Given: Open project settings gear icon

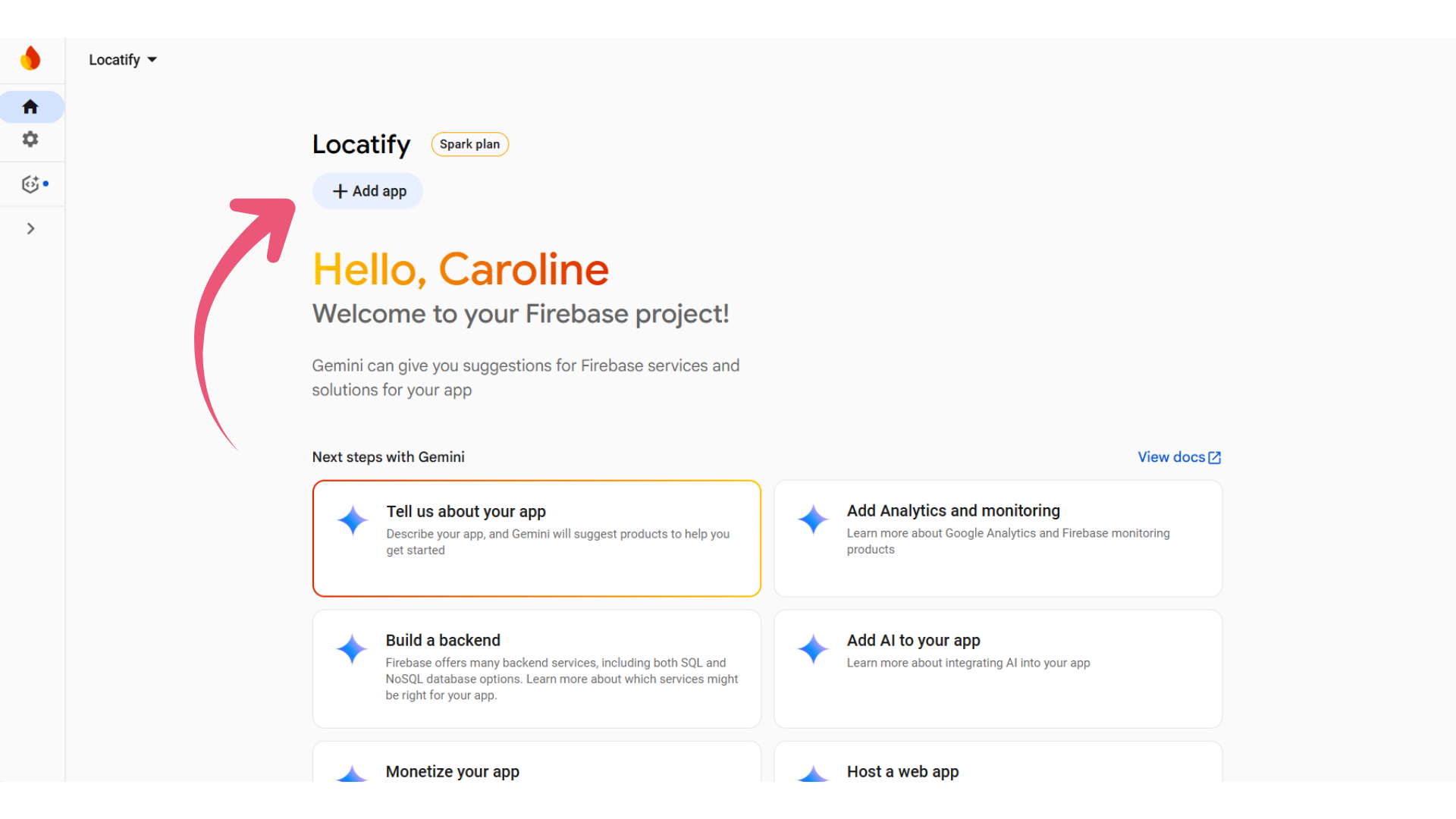Looking at the screenshot, I should coord(30,140).
